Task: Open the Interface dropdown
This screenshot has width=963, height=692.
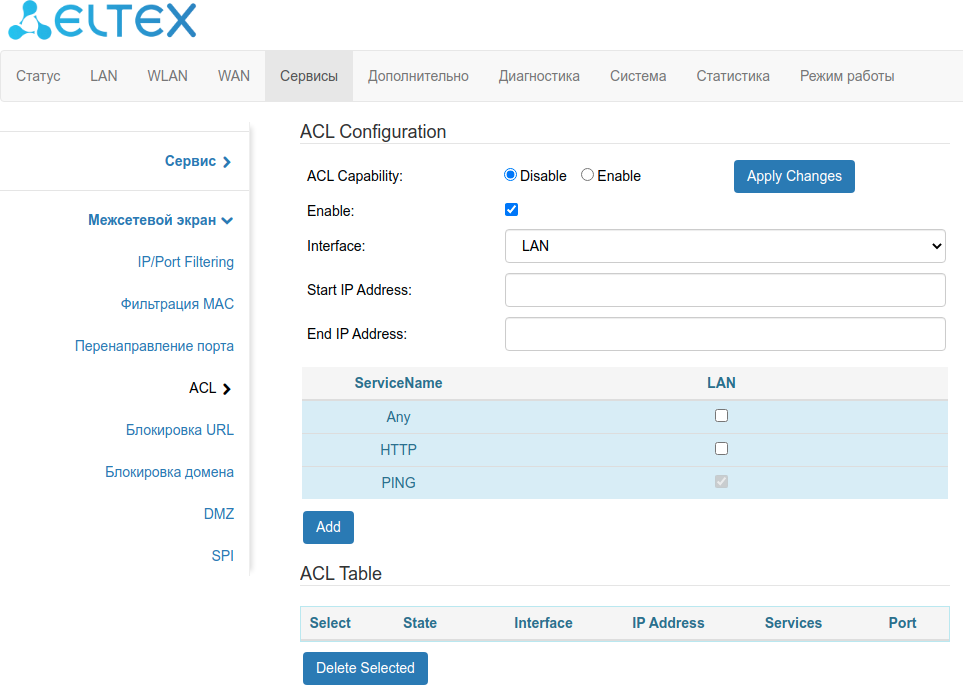Action: 725,246
